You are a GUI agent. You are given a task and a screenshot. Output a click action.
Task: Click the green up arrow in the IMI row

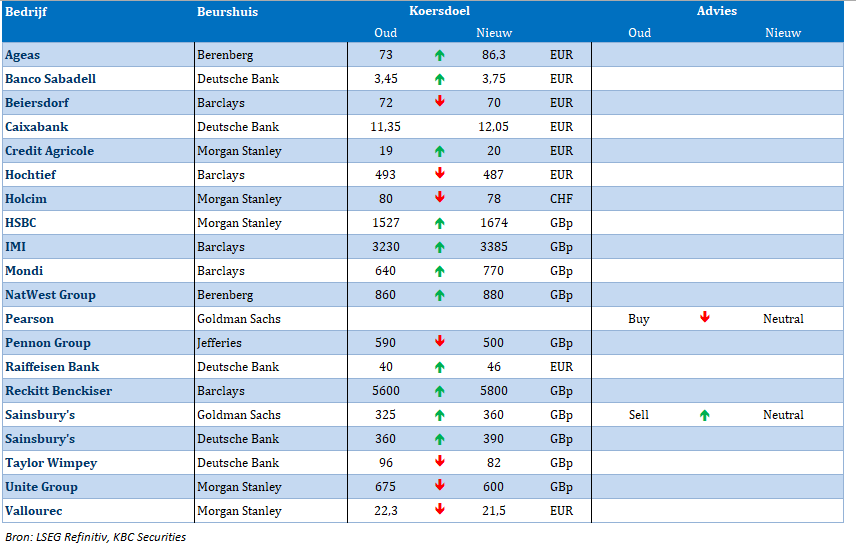point(439,247)
